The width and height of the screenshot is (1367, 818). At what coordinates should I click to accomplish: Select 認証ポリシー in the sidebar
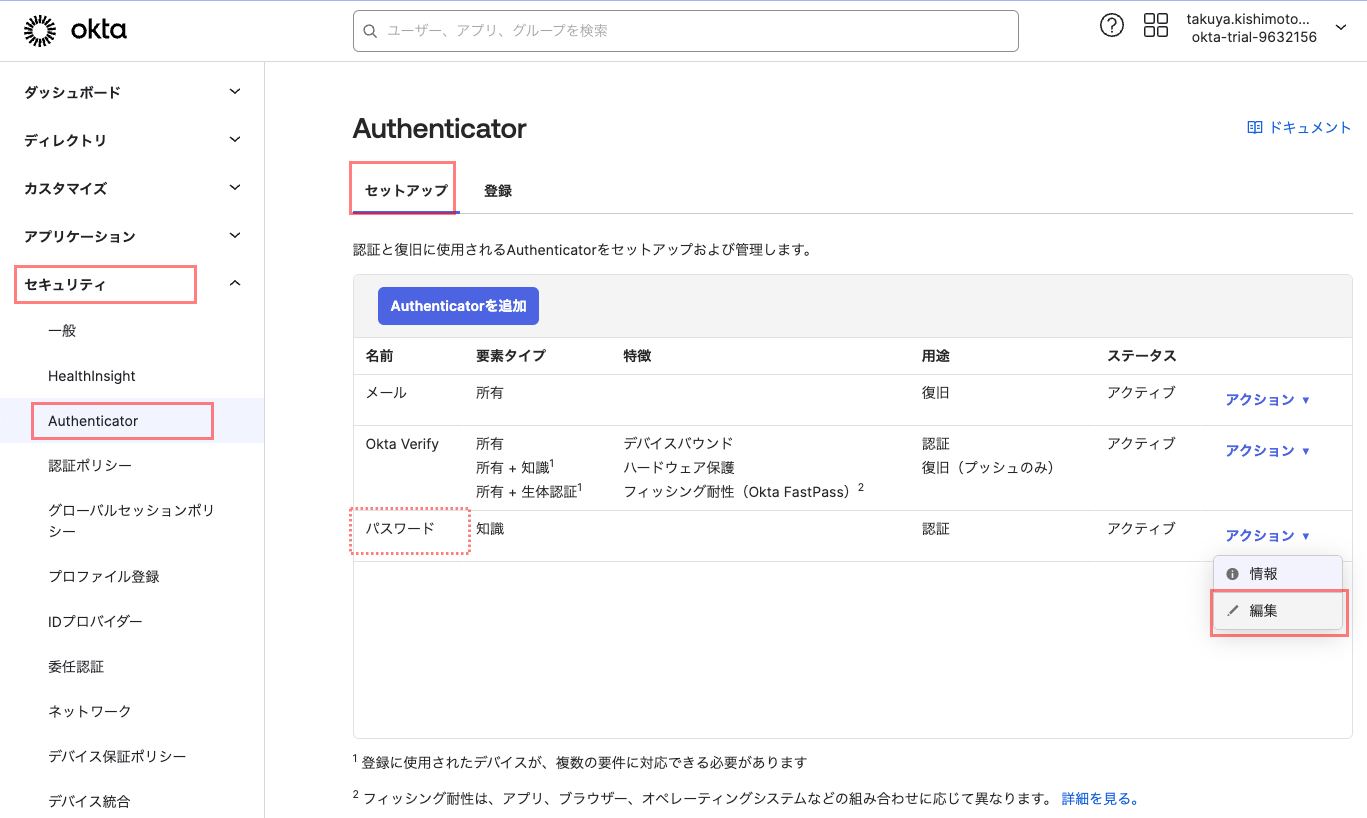click(x=92, y=465)
